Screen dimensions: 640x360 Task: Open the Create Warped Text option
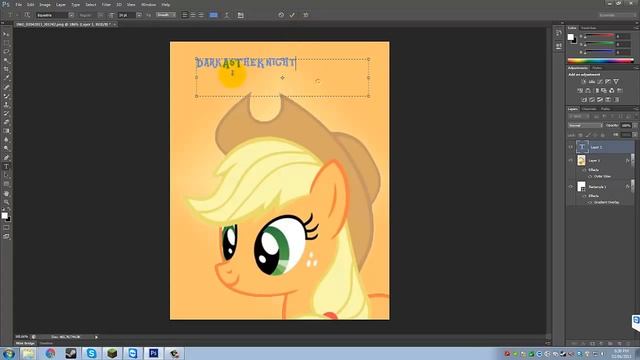(227, 15)
